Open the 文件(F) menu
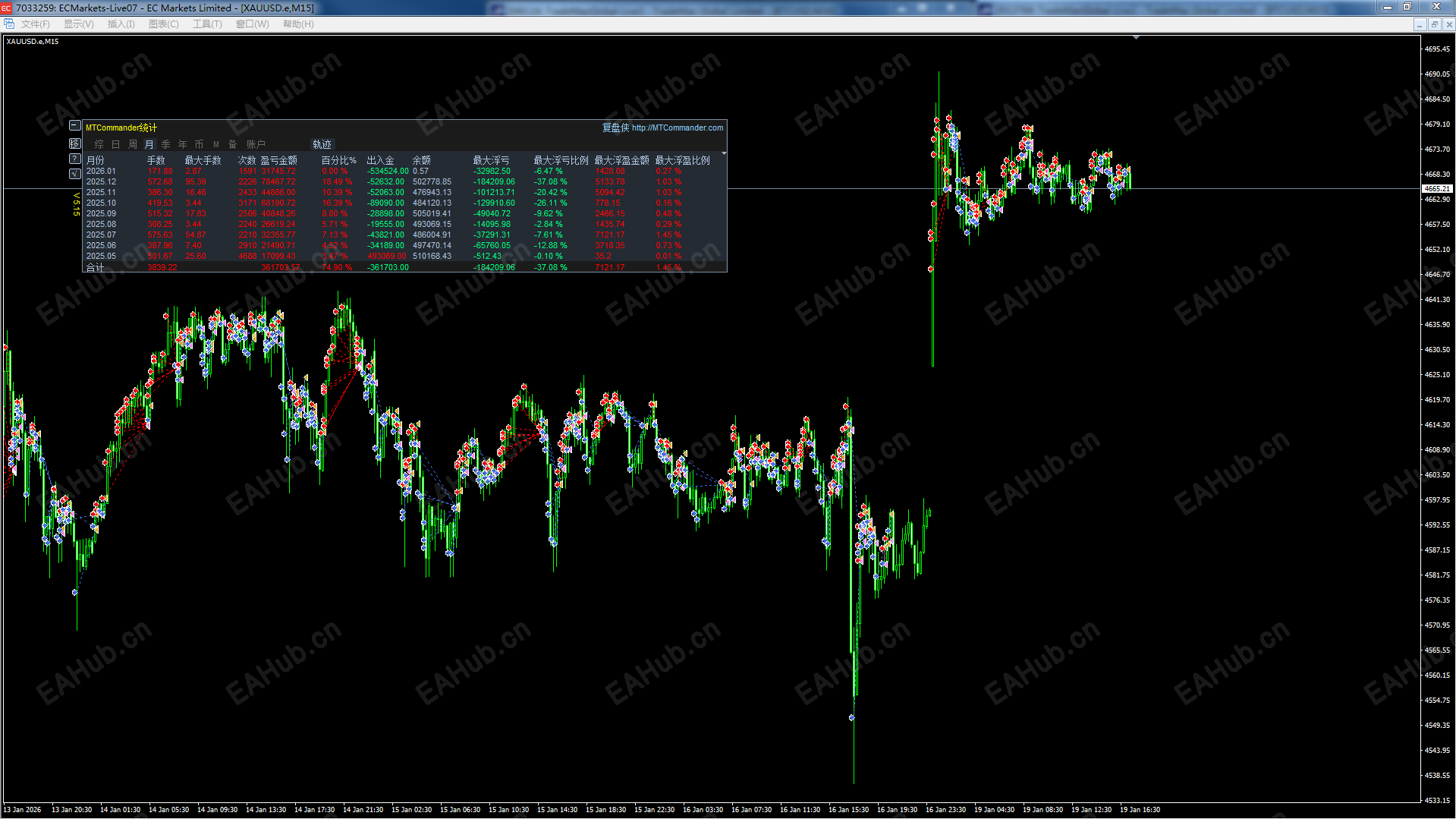The image size is (1456, 819). click(36, 24)
